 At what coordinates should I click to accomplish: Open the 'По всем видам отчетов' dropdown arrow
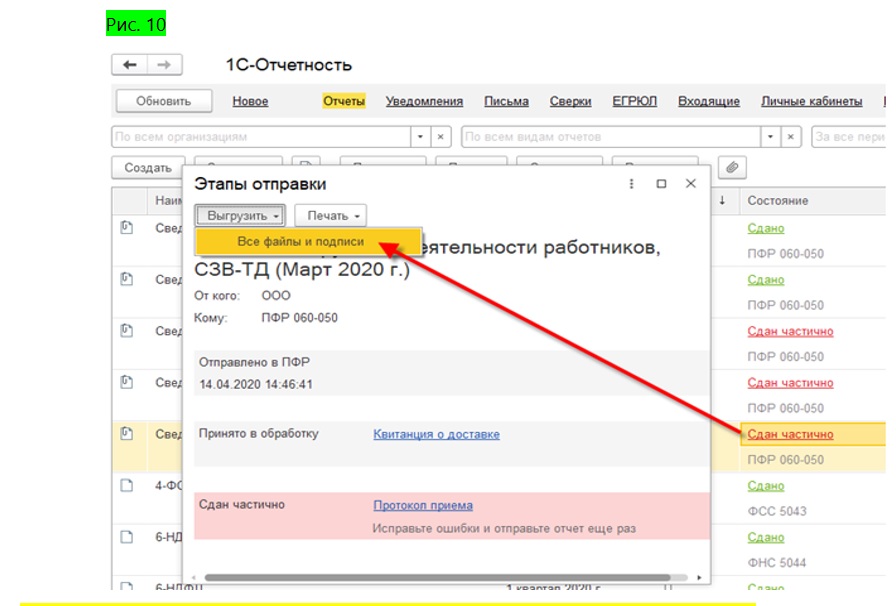pos(771,136)
